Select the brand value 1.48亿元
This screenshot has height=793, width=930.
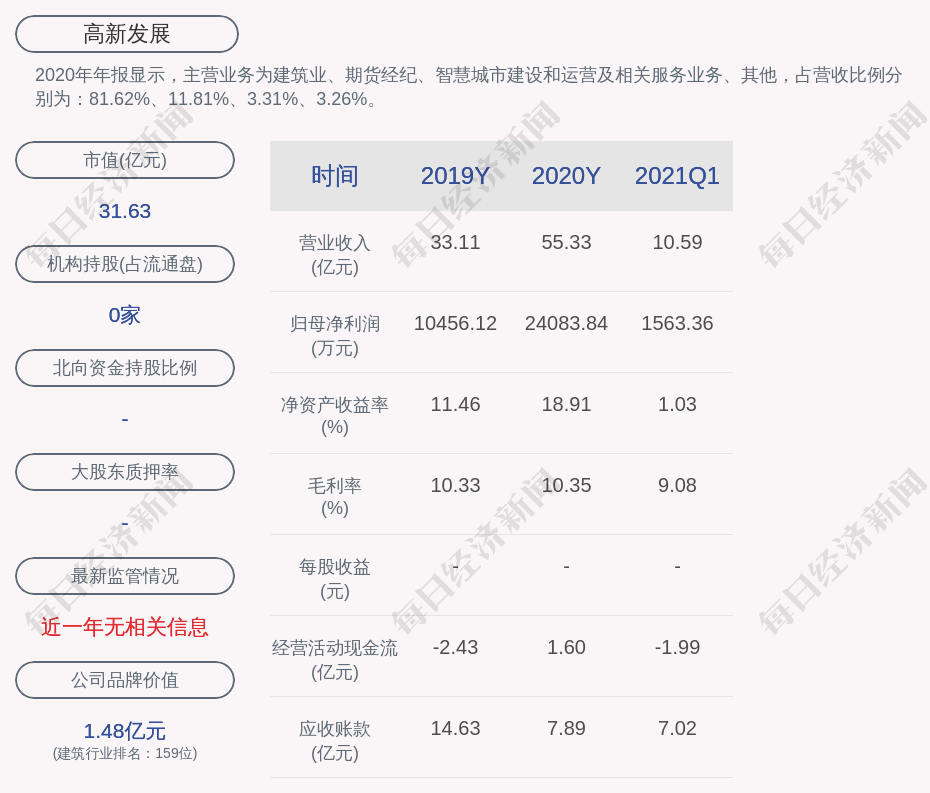tap(125, 731)
